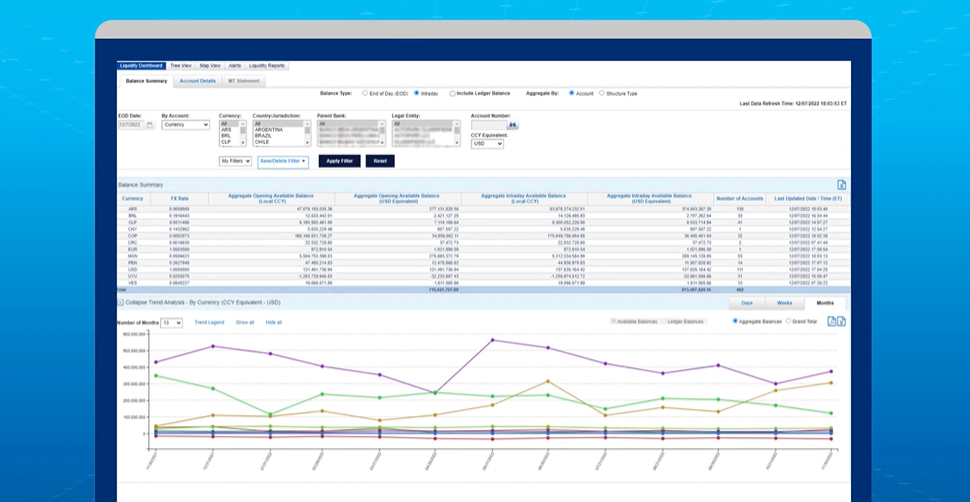Switch to Account Details tab

click(197, 81)
